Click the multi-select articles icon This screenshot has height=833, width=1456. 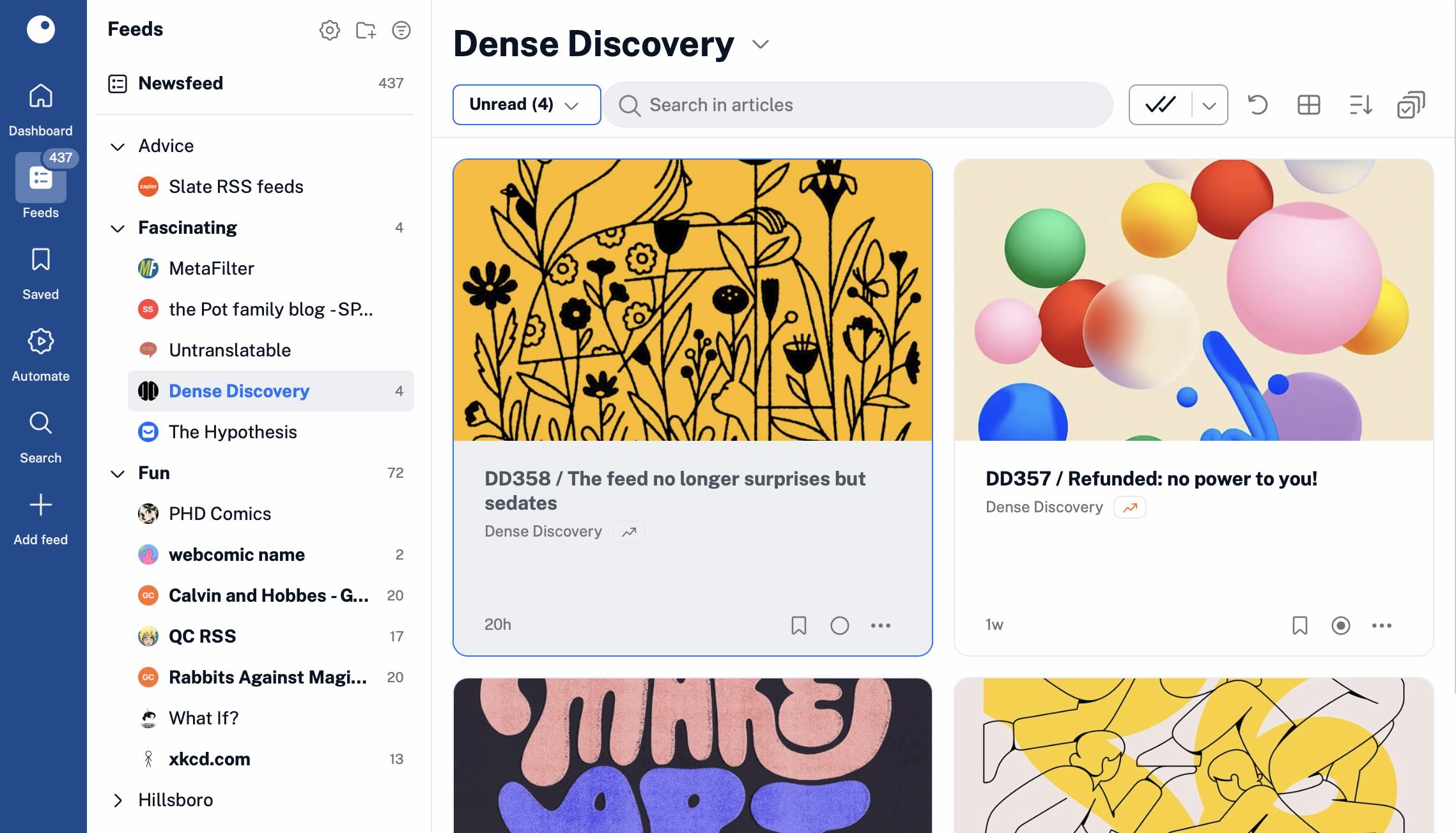(1411, 105)
